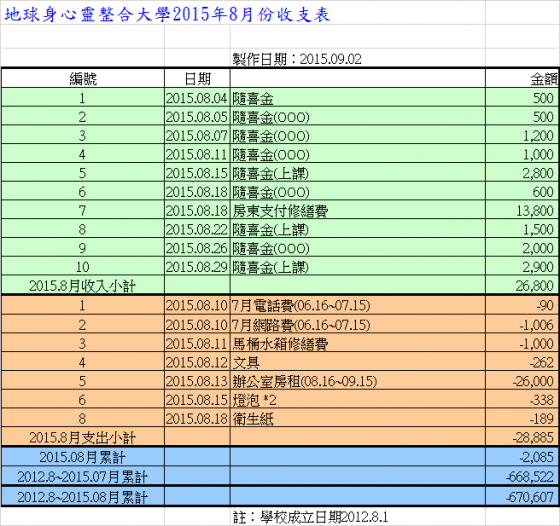Click the income subtotal amount 26,800
The height and width of the screenshot is (526, 560).
click(522, 285)
